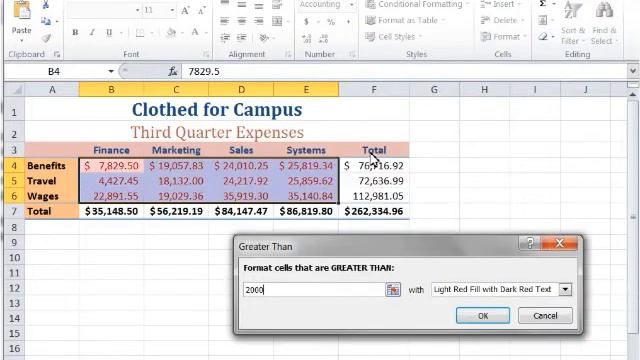
Task: Expand the formula bar chevron
Action: [x=633, y=71]
